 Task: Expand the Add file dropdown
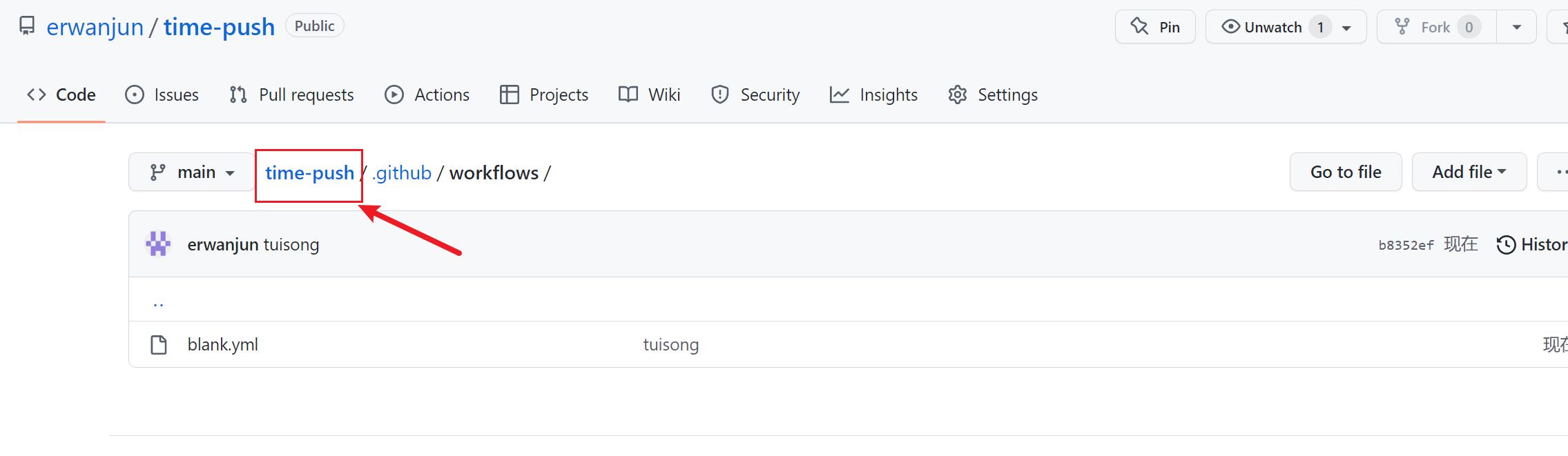(1469, 172)
